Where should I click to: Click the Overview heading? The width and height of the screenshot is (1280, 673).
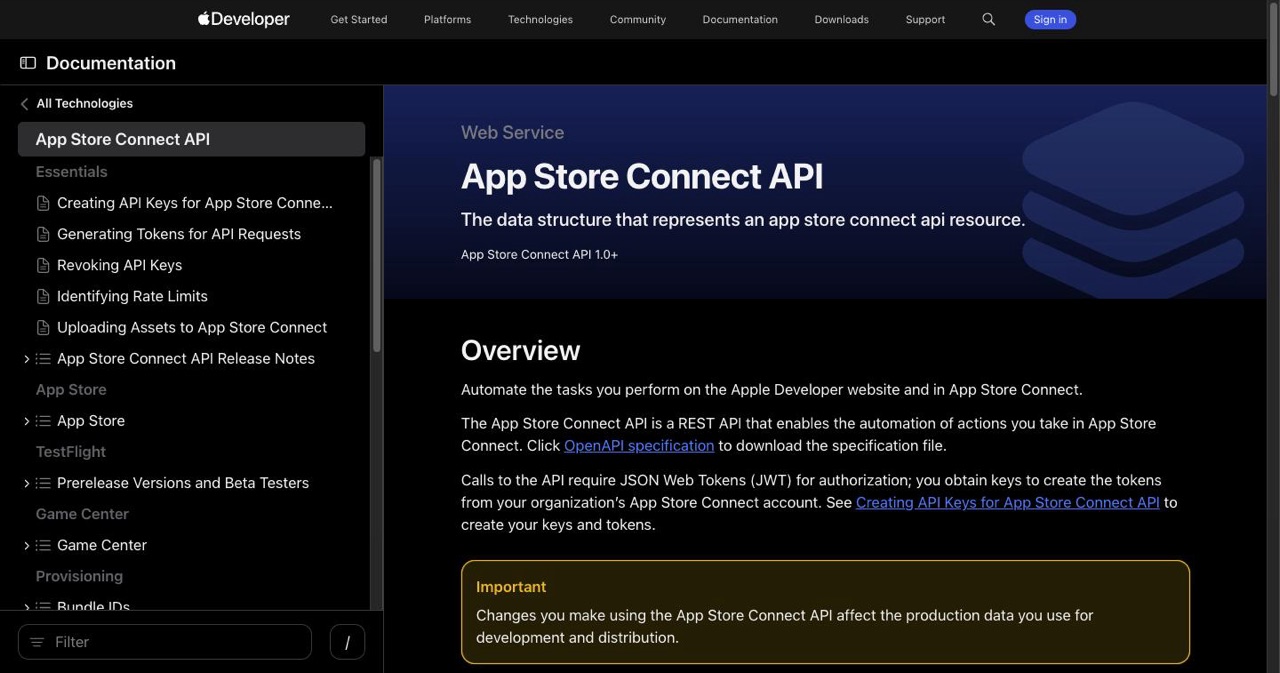[x=520, y=350]
